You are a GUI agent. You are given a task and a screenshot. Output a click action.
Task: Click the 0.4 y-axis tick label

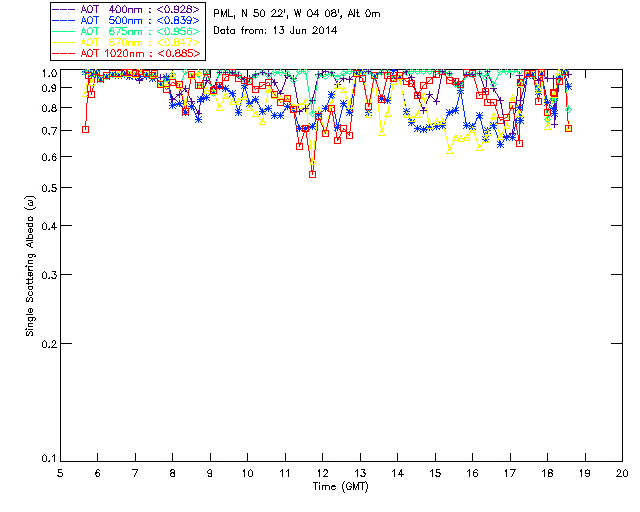point(49,226)
